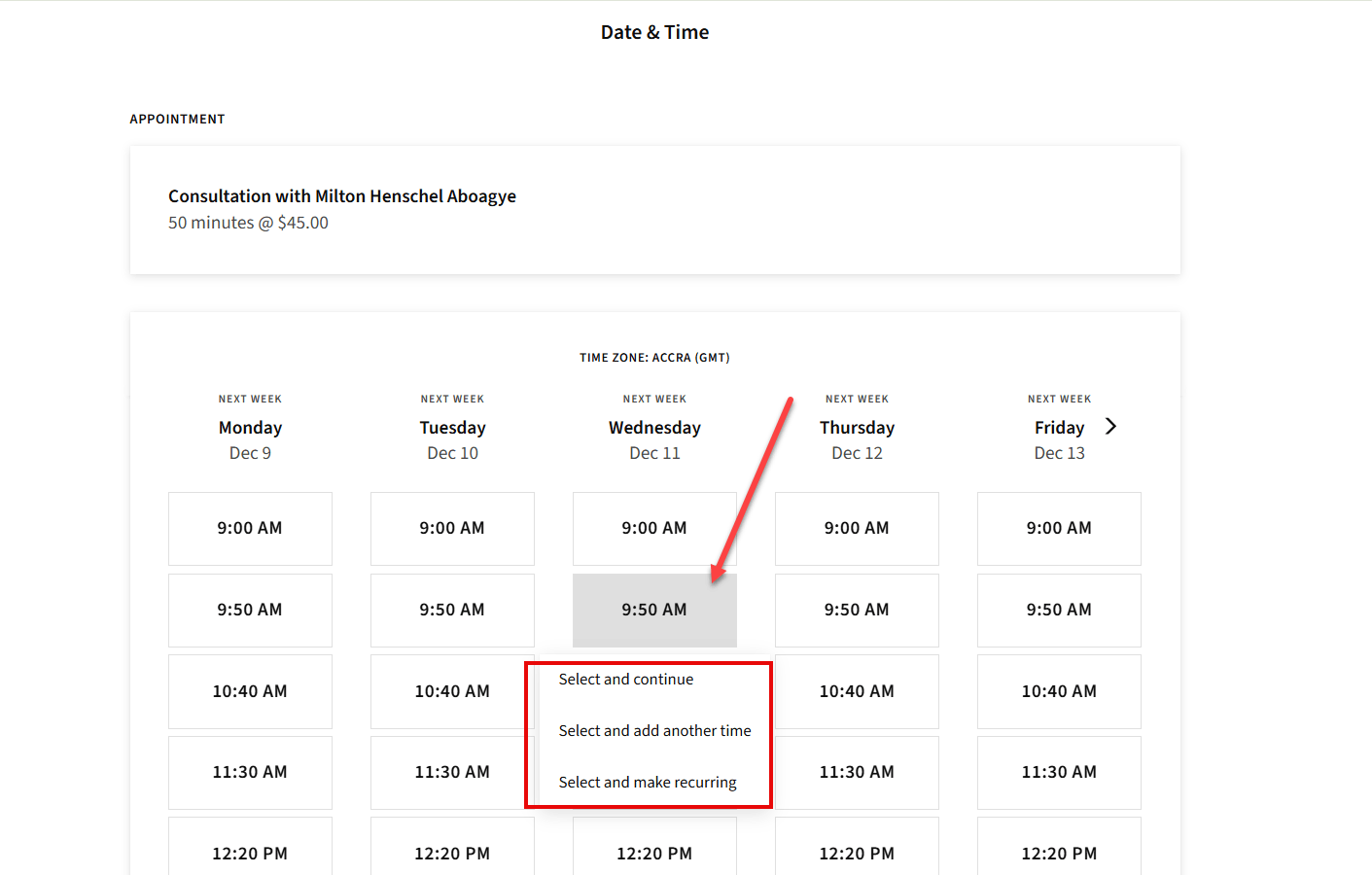Select 12:20 PM on Wednesday Dec 11
The image size is (1372, 875).
point(654,853)
